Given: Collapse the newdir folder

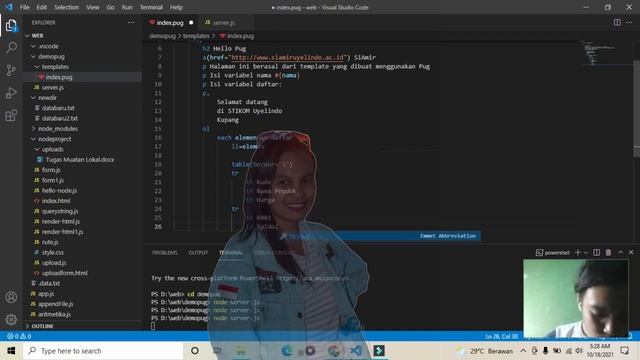Looking at the screenshot, I should [x=33, y=98].
